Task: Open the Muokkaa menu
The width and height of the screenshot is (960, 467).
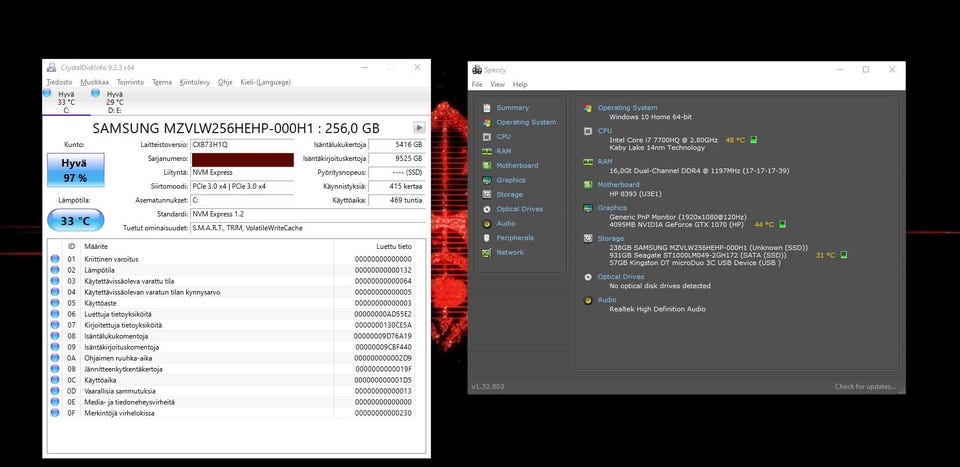Action: pos(94,82)
